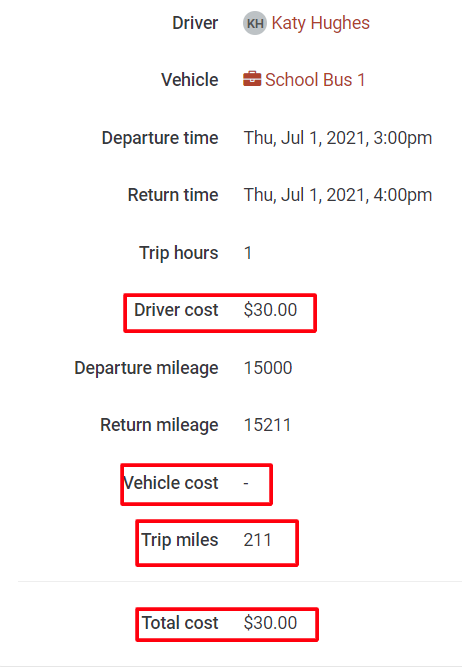The image size is (462, 669).
Task: Select return time Thu, Jul 1, 2021, 4:00pm
Action: click(337, 195)
